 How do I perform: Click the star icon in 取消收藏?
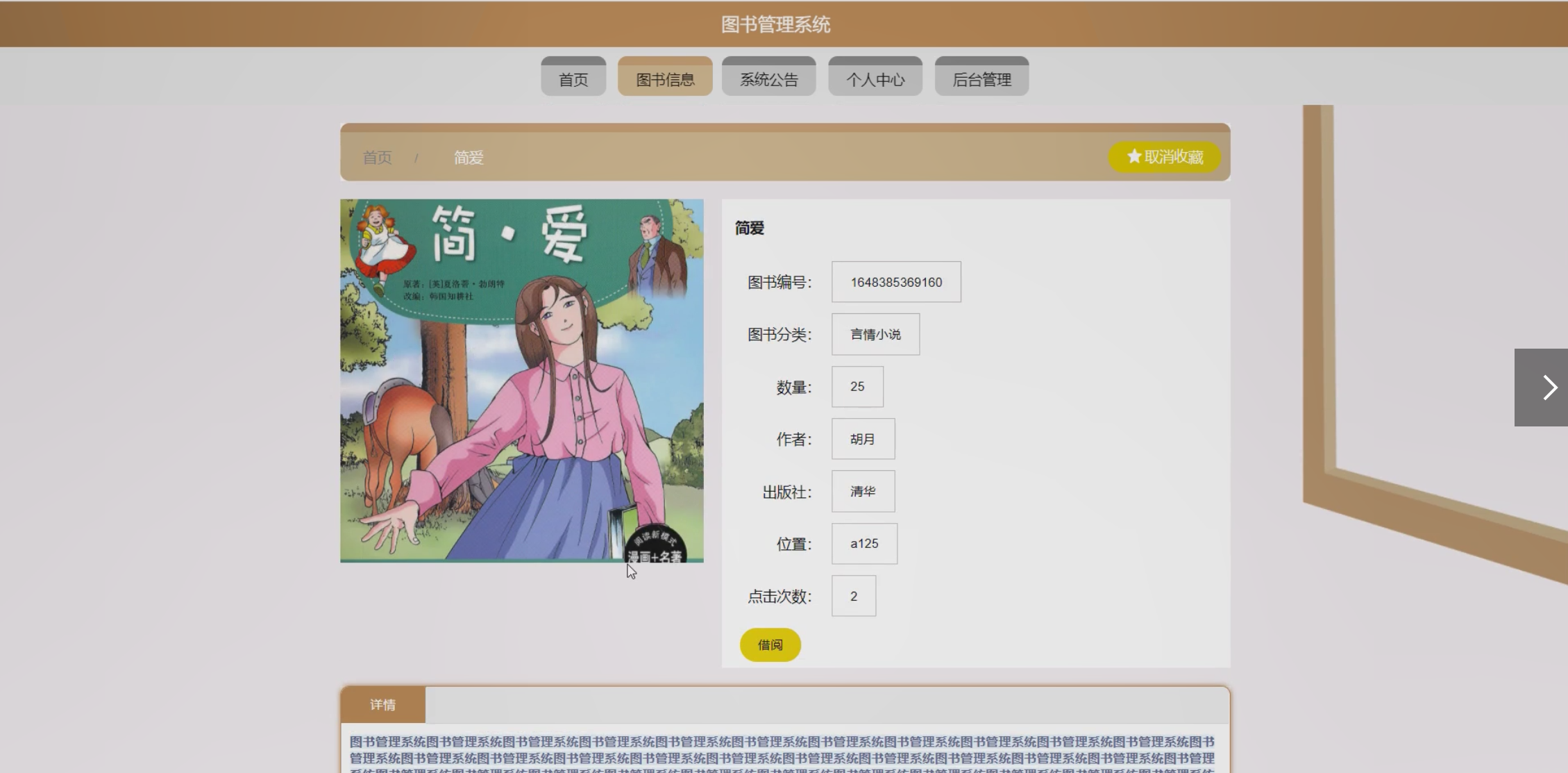(x=1134, y=156)
